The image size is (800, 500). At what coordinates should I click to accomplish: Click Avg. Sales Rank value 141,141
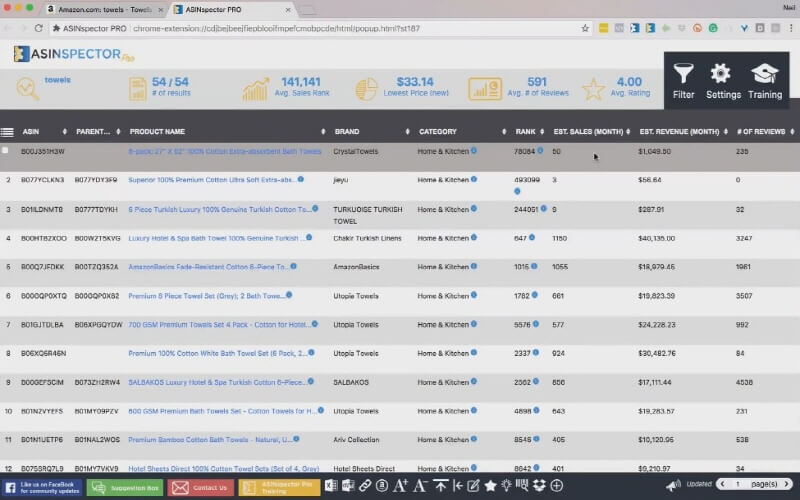301,82
